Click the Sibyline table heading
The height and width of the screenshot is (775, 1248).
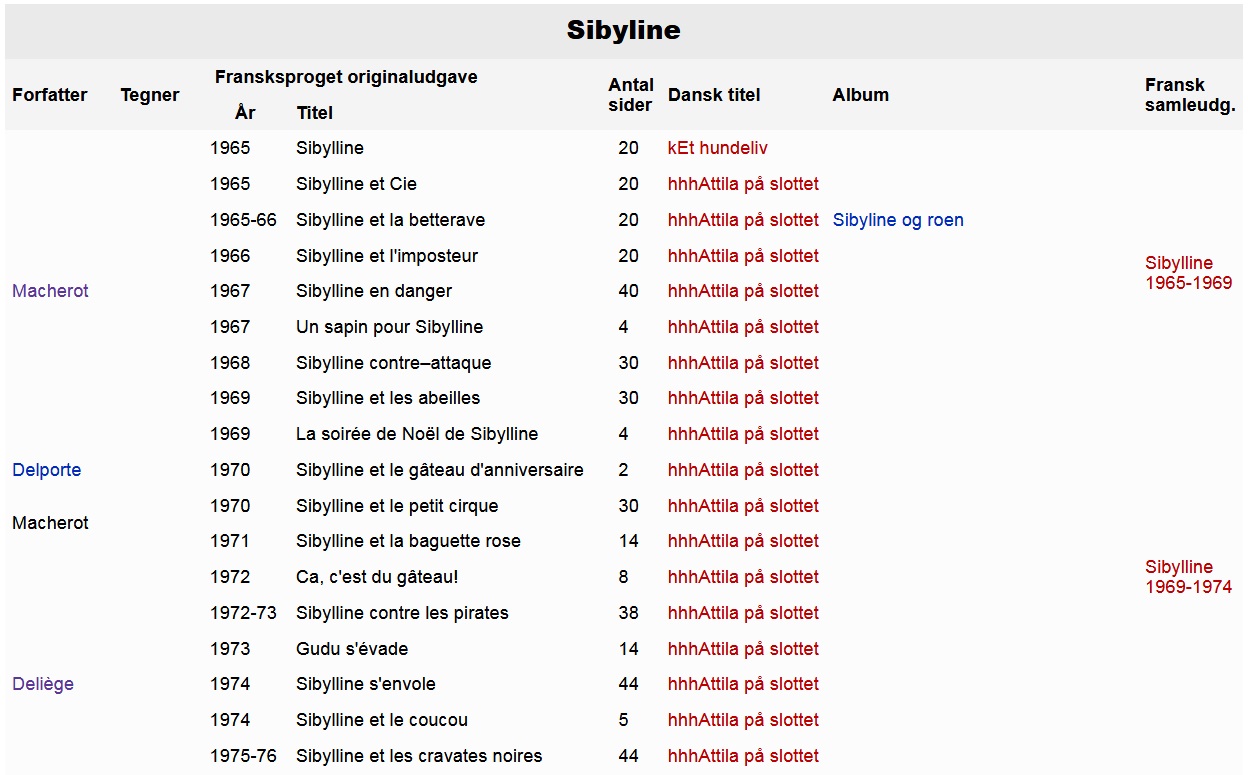tap(624, 30)
